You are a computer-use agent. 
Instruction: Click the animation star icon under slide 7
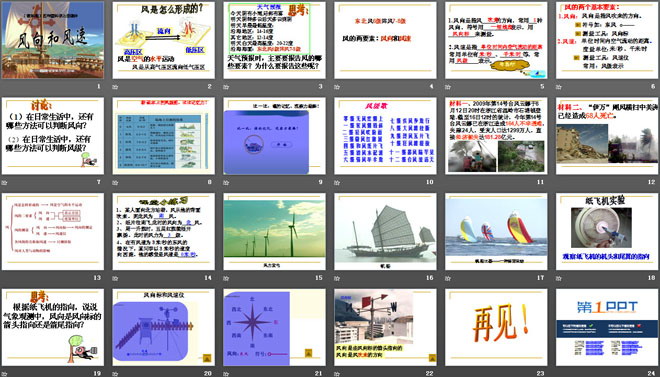pyautogui.click(x=4, y=183)
